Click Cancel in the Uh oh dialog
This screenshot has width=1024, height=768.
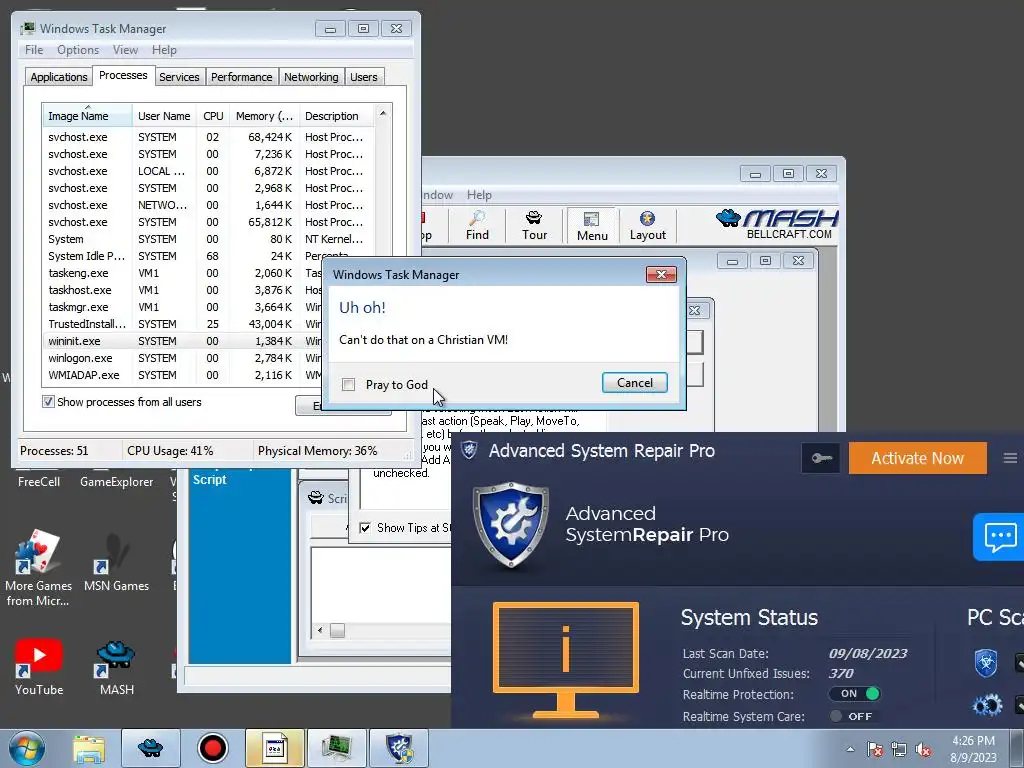coord(634,383)
